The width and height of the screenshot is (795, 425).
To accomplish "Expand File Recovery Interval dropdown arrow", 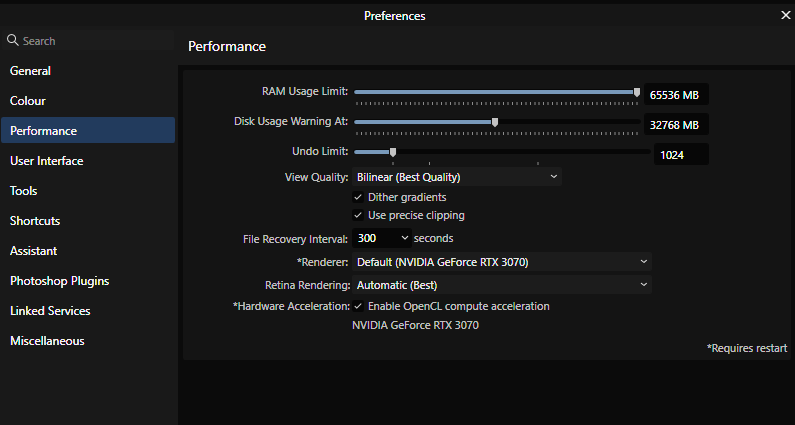I will 405,238.
